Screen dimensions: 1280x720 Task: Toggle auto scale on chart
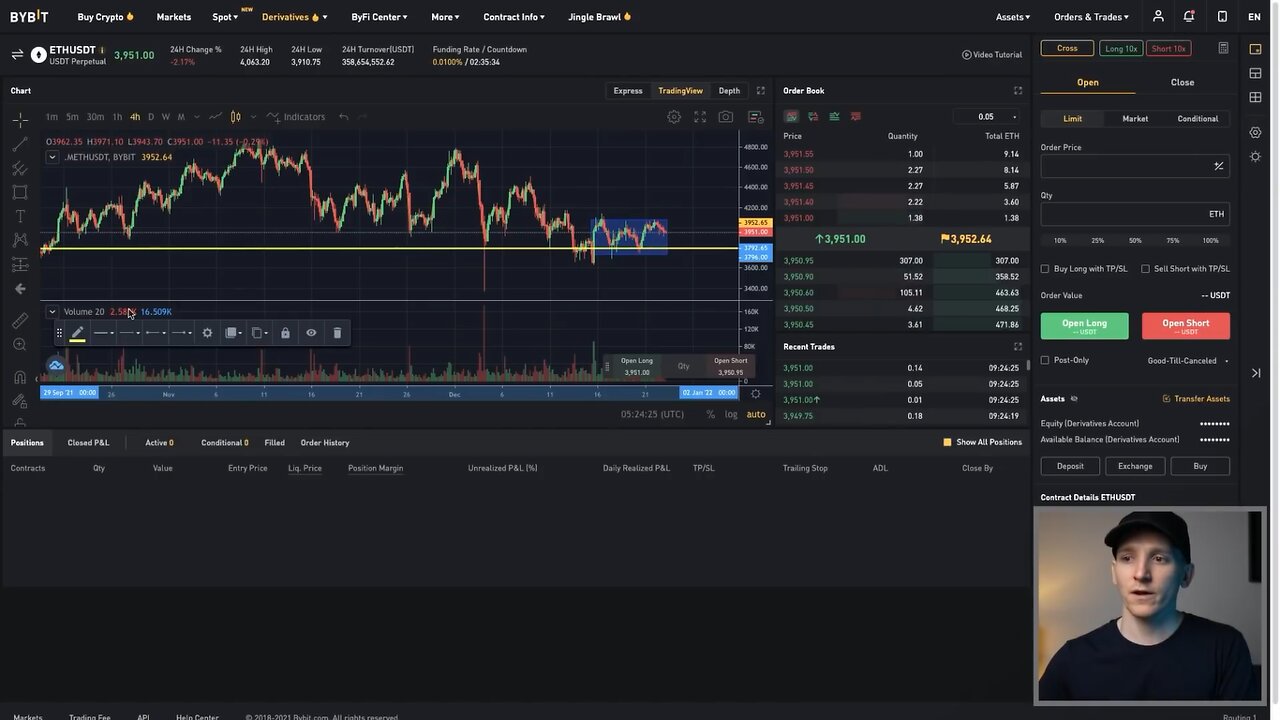[x=756, y=414]
